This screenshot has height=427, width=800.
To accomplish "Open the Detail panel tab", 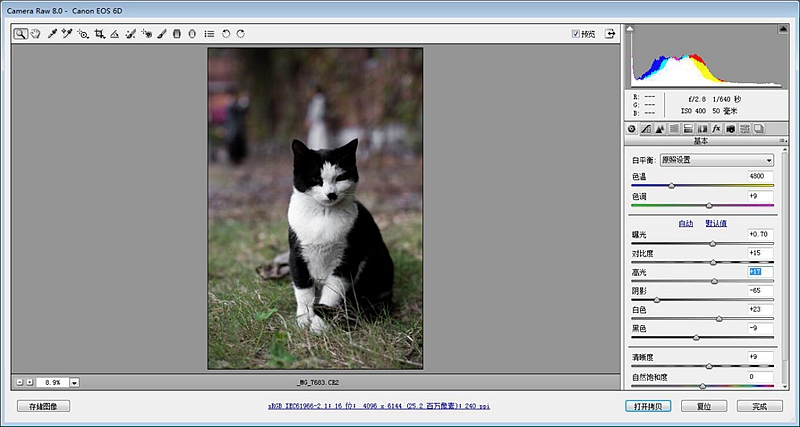I will click(660, 129).
